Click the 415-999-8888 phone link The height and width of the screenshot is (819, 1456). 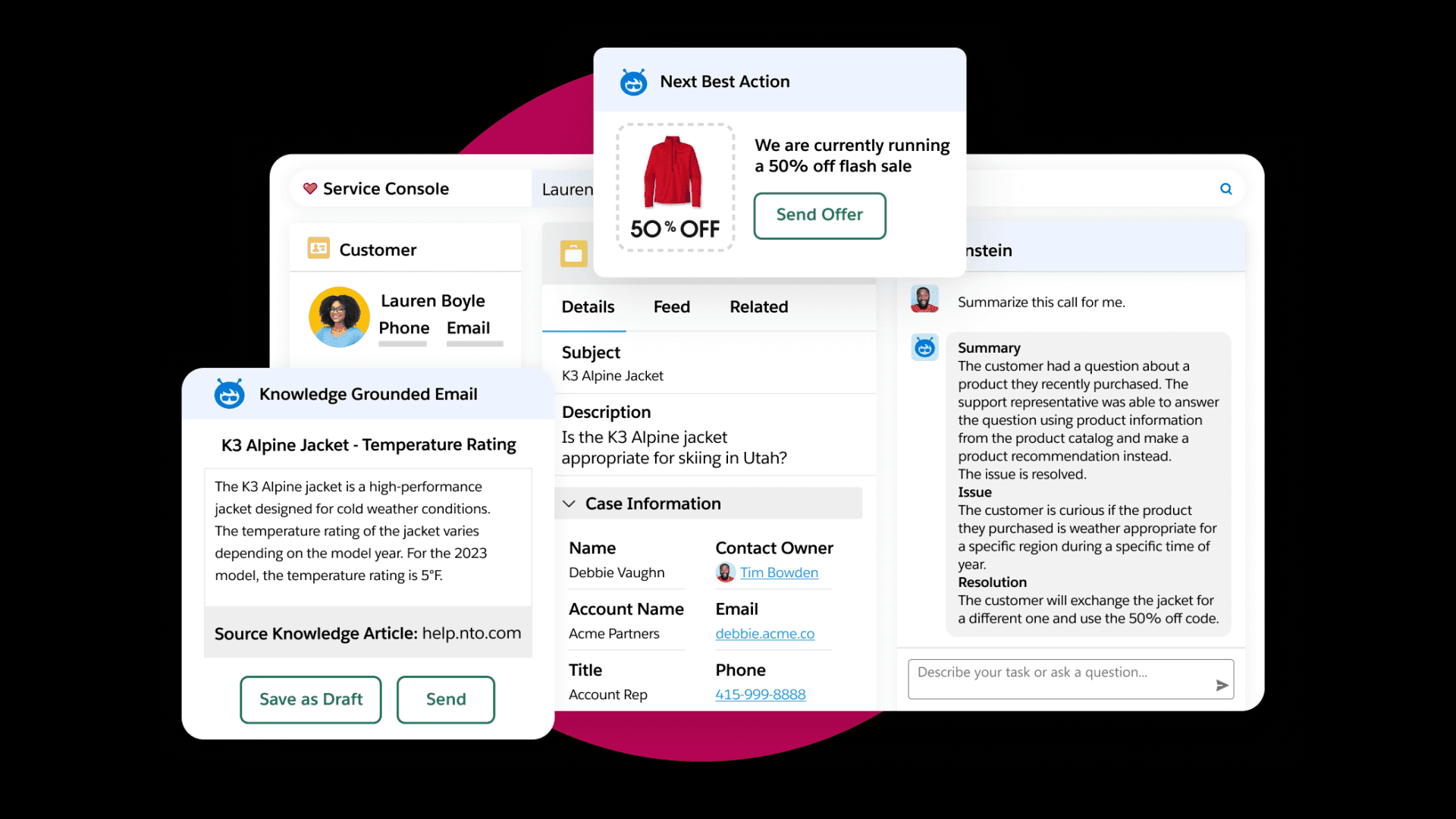pyautogui.click(x=760, y=695)
